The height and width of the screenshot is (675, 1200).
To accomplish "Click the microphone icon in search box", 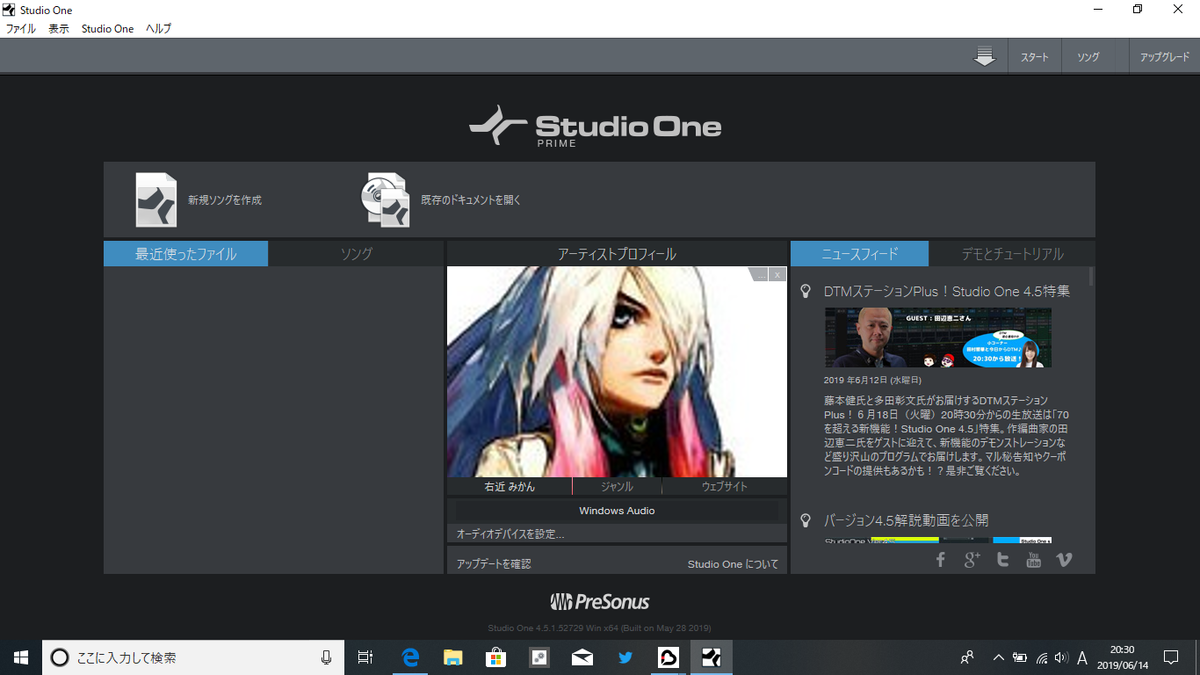I will (326, 657).
